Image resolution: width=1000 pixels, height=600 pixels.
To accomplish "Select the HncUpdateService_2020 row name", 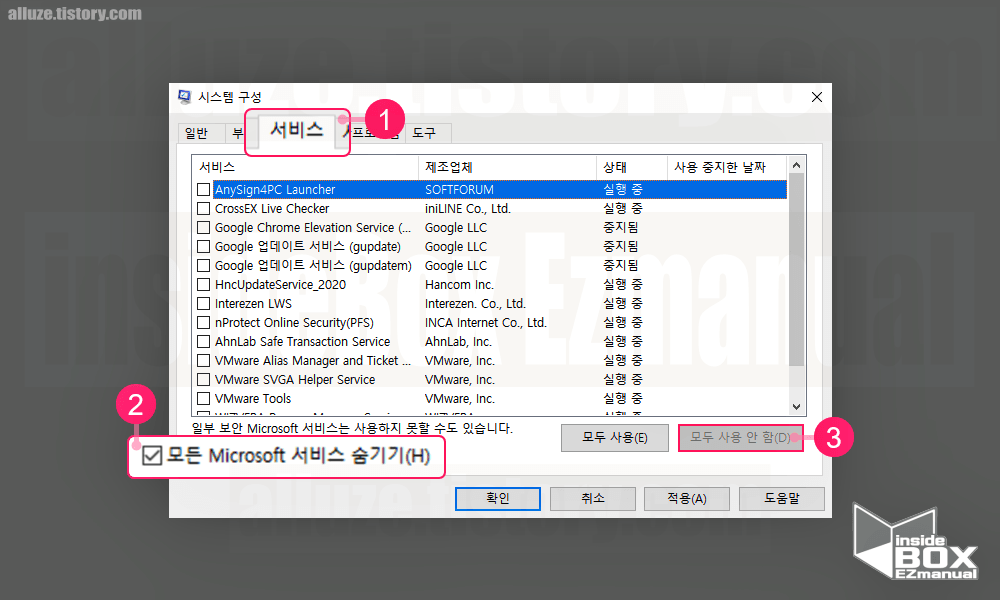I will [280, 284].
